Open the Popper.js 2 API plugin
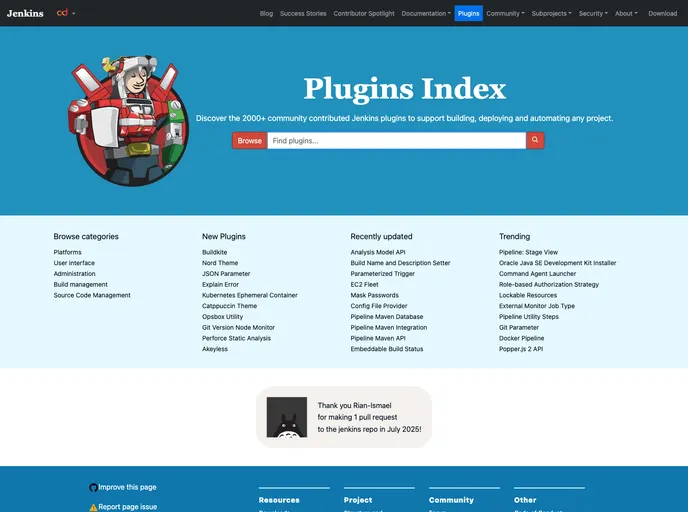The width and height of the screenshot is (688, 512). (x=521, y=349)
